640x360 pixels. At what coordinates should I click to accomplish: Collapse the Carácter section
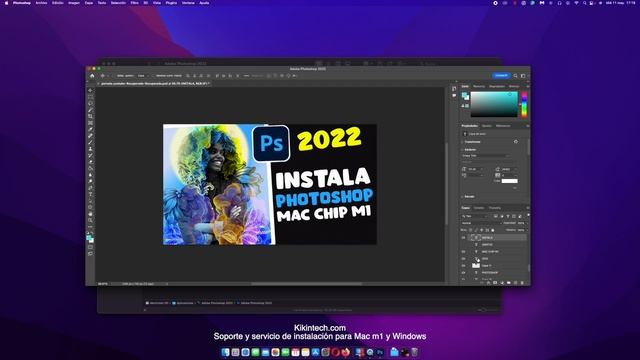click(x=462, y=149)
